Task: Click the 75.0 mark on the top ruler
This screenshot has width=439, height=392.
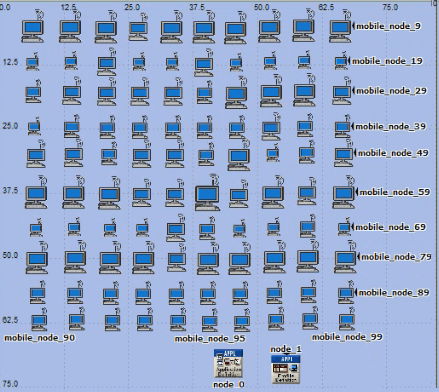Action: 390,7
